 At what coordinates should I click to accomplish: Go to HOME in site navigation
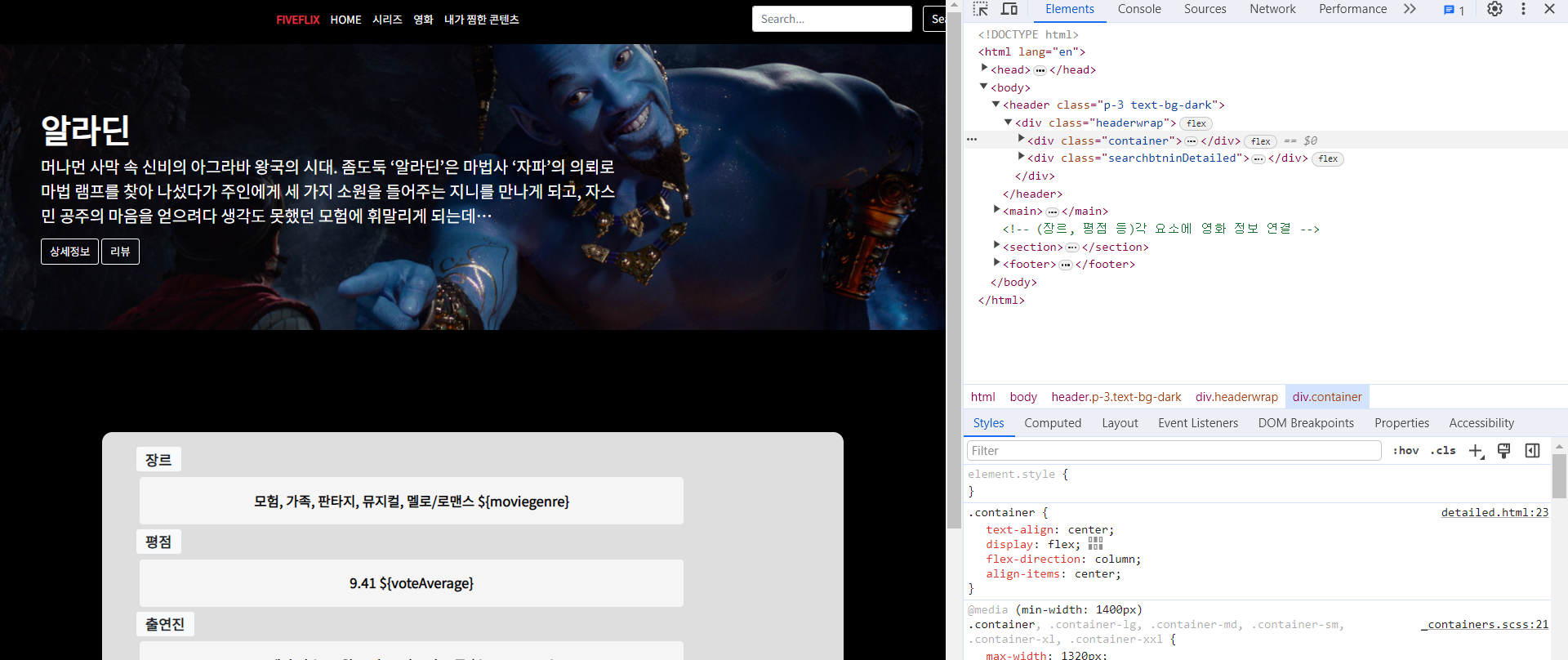[345, 20]
